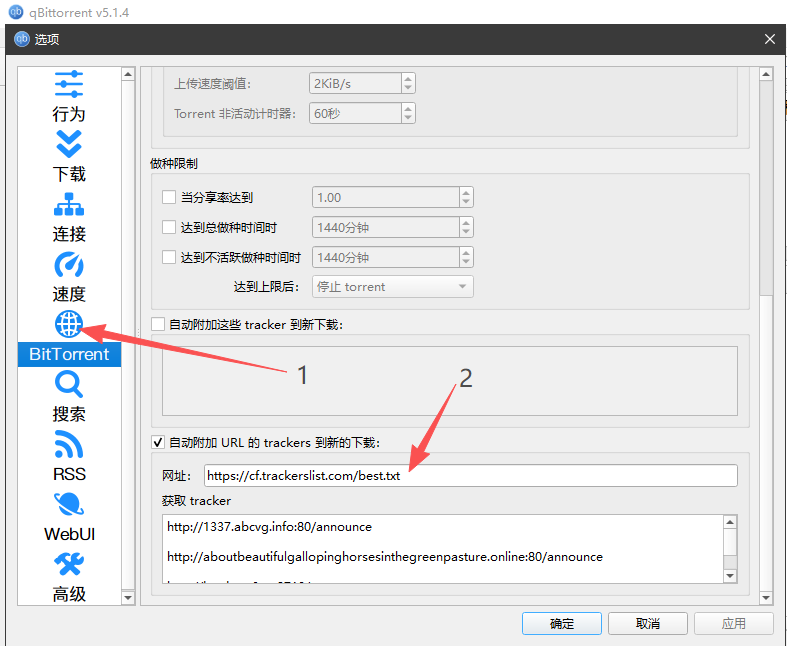
Task: Uncheck 自动附加 URL 的 trackers option
Action: [158, 442]
